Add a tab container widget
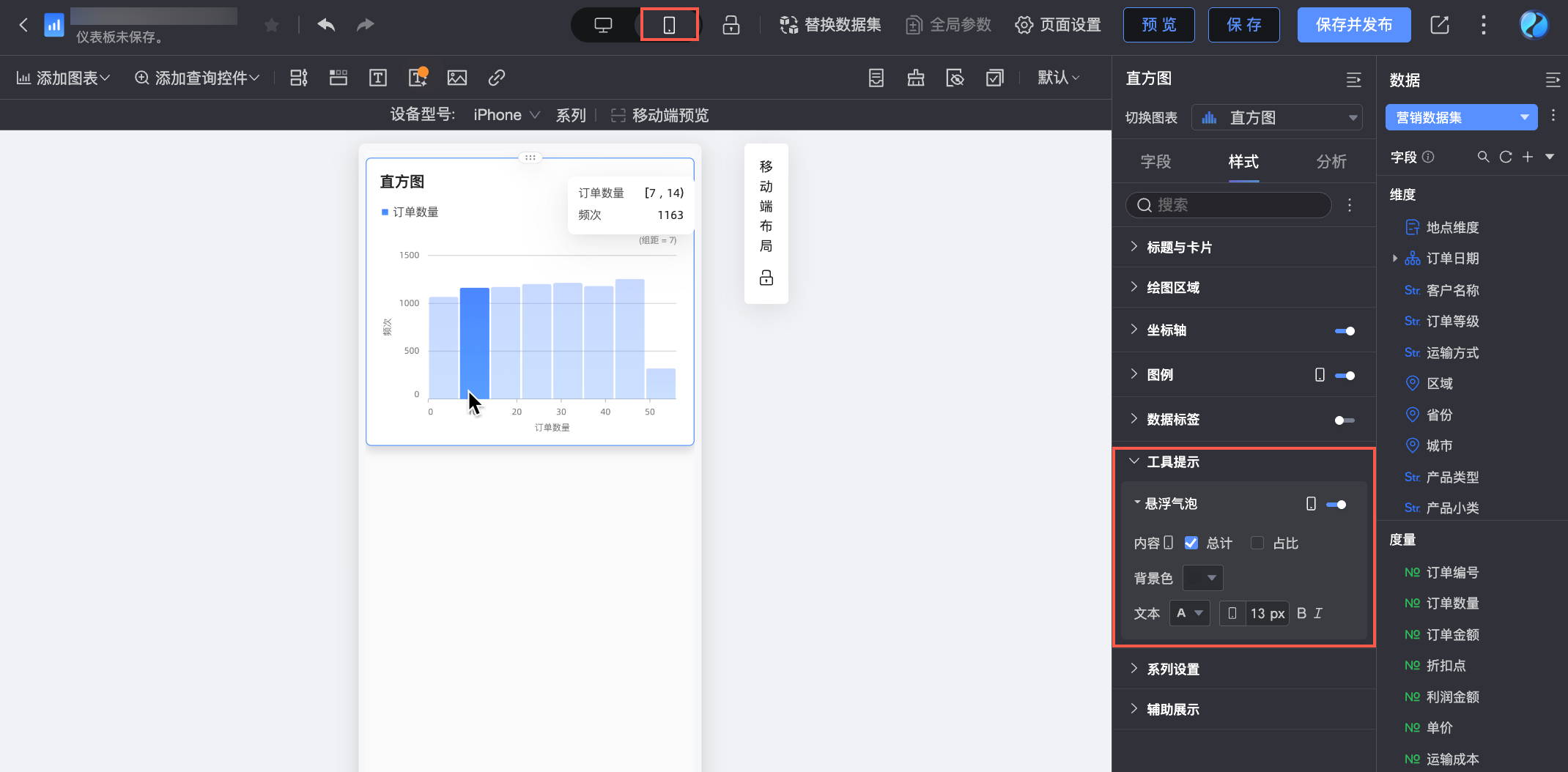The width and height of the screenshot is (1568, 772). [339, 78]
